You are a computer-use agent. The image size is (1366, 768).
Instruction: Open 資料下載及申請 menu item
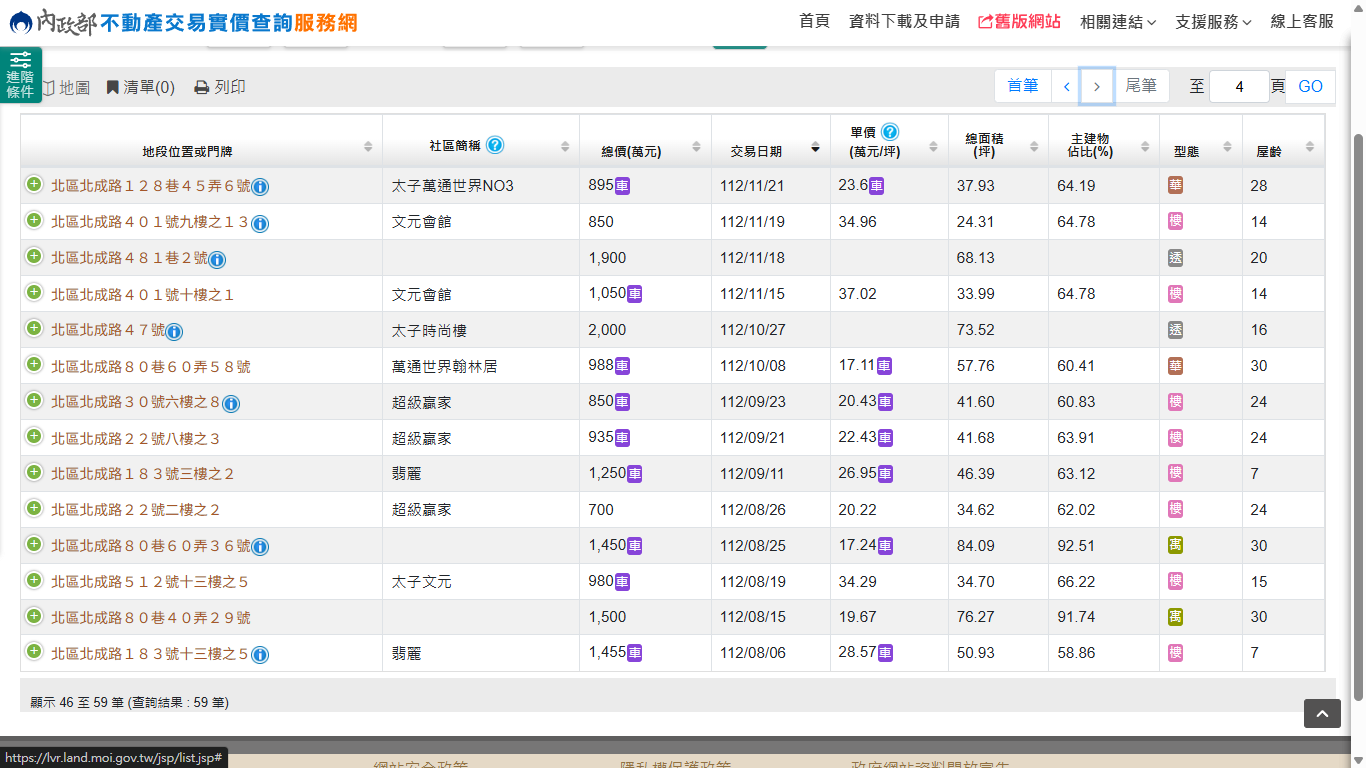point(904,21)
